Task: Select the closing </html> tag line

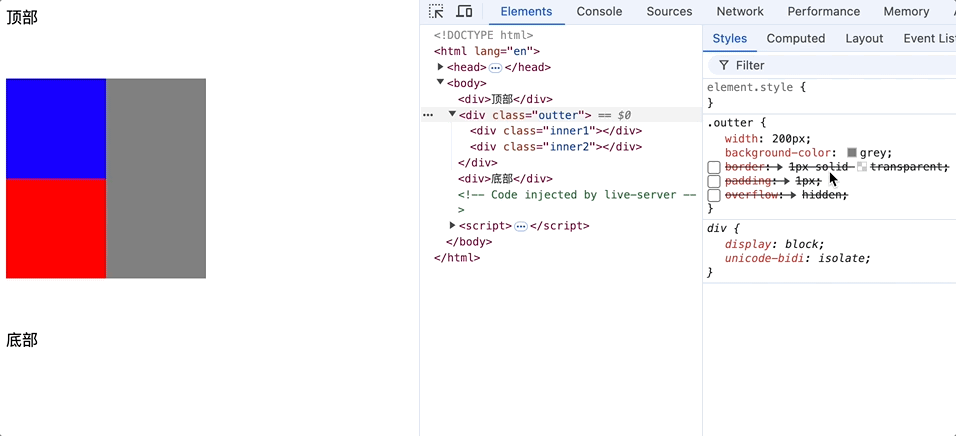Action: [457, 257]
